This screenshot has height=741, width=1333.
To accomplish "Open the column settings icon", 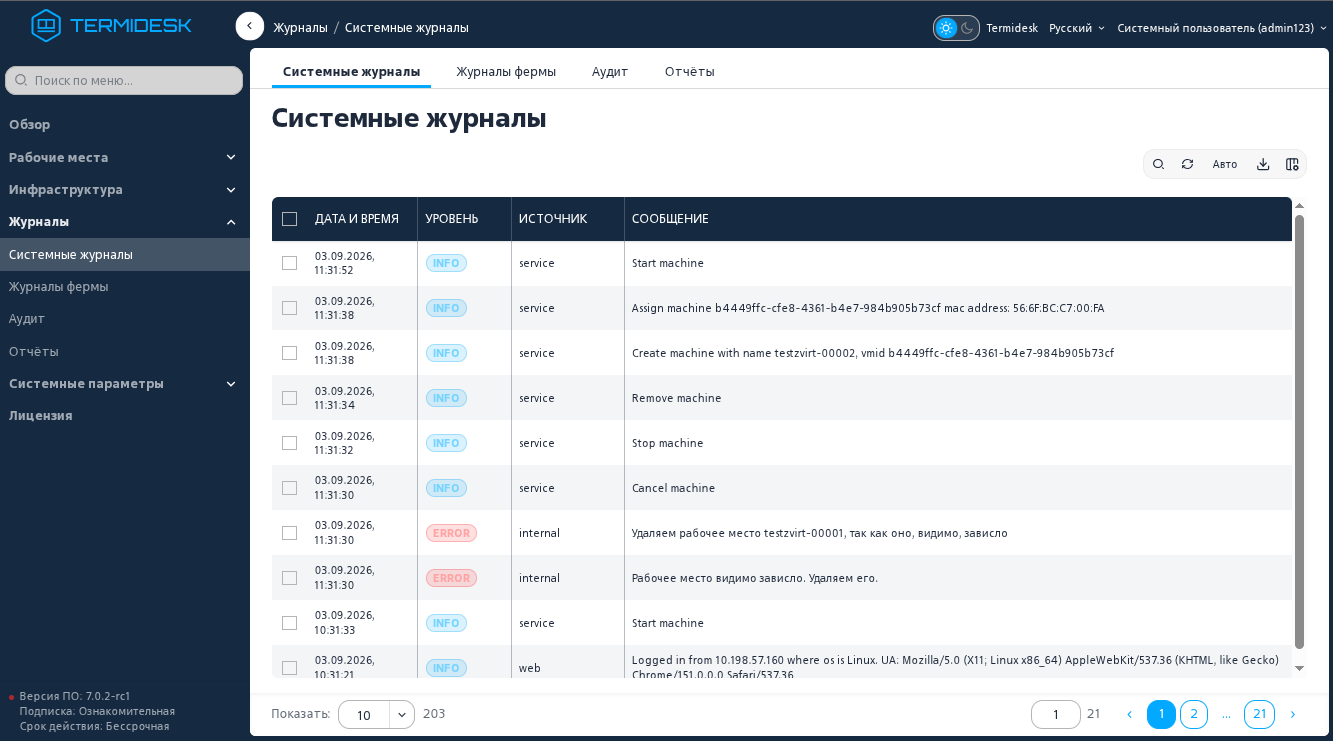I will point(1292,164).
